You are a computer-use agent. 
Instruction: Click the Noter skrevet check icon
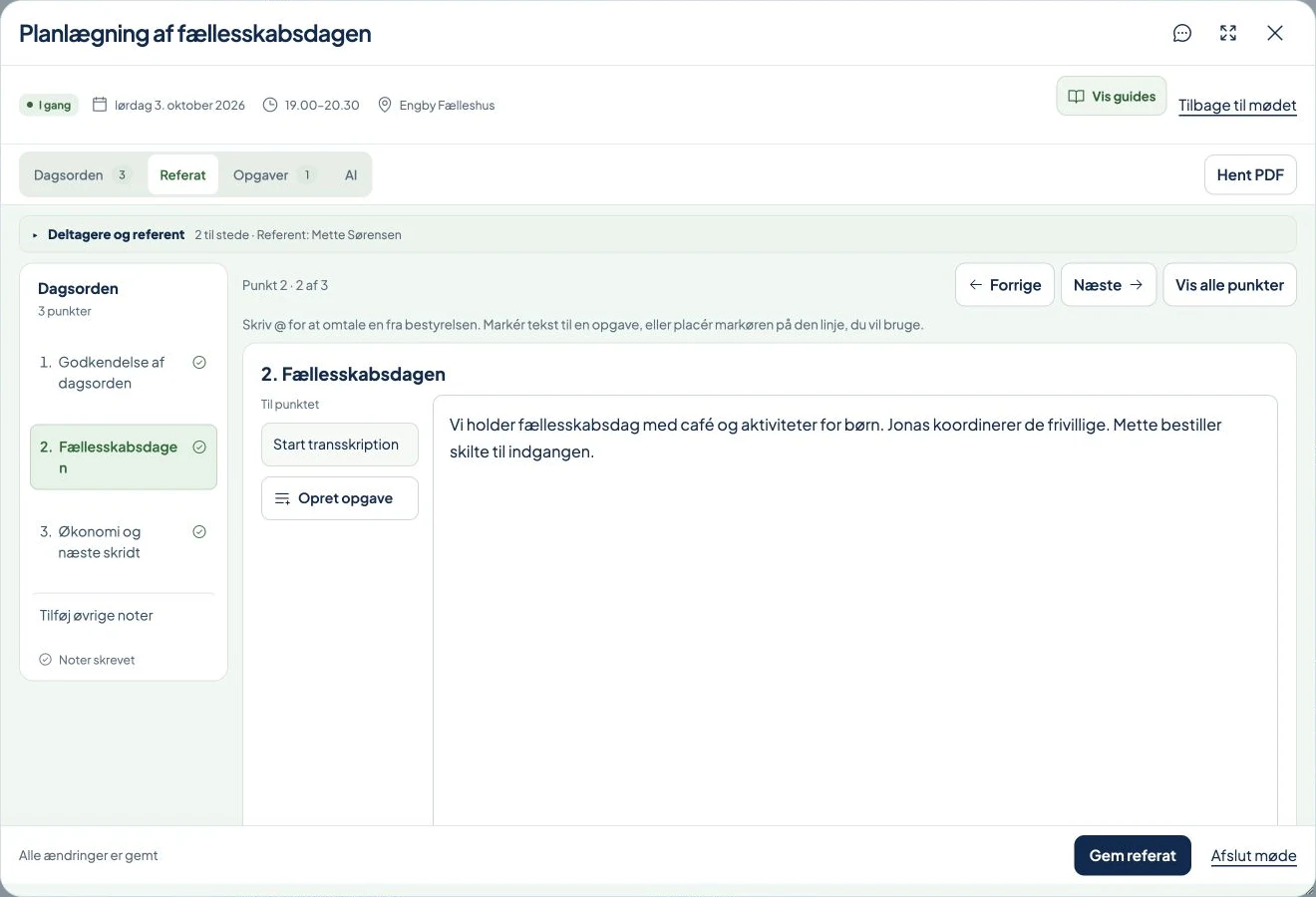(x=45, y=660)
